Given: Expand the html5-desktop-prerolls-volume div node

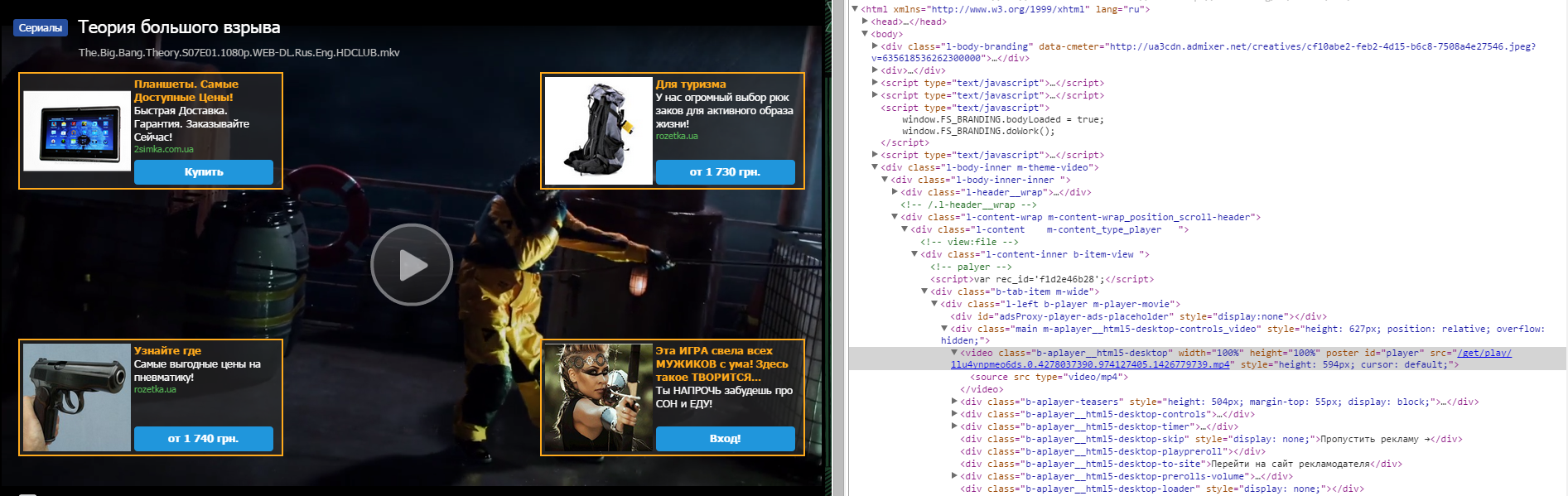Looking at the screenshot, I should [955, 476].
